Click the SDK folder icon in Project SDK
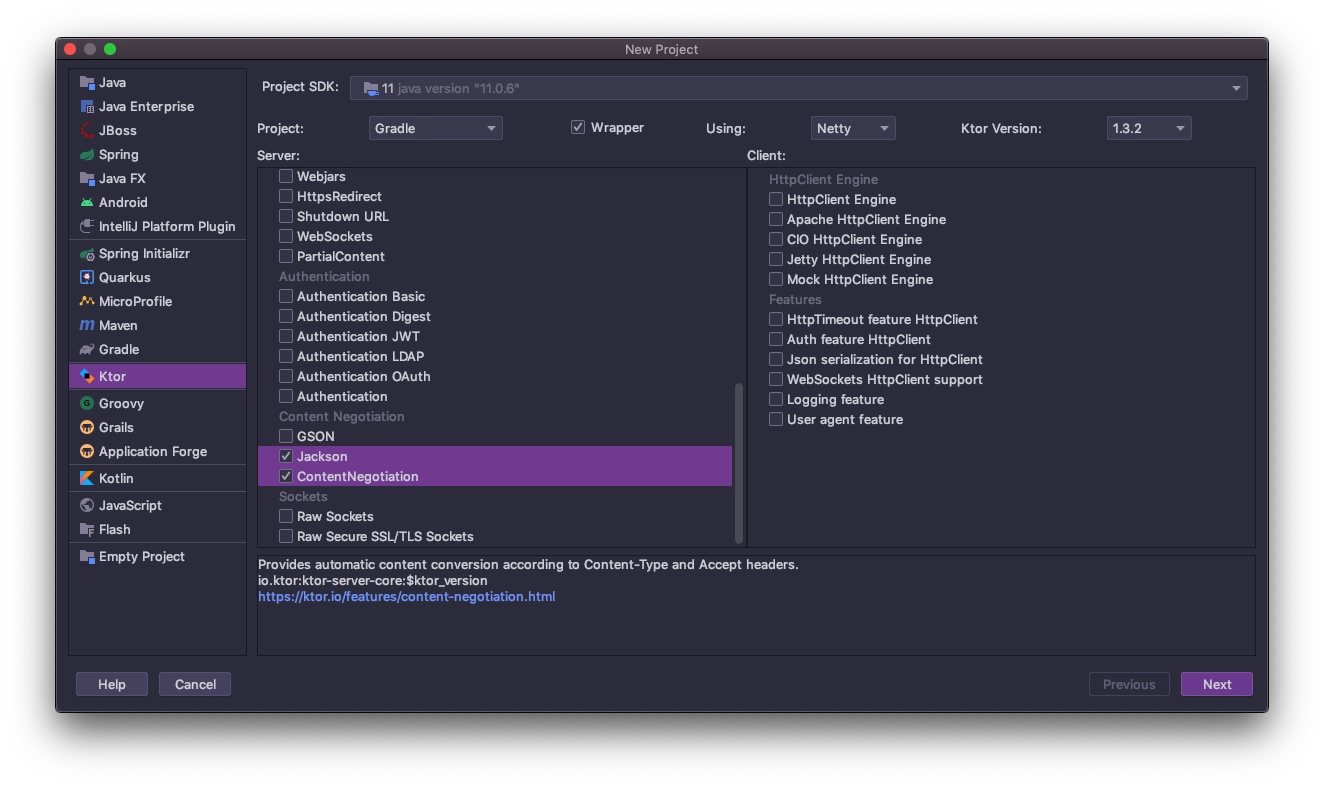1324x786 pixels. pyautogui.click(x=371, y=88)
